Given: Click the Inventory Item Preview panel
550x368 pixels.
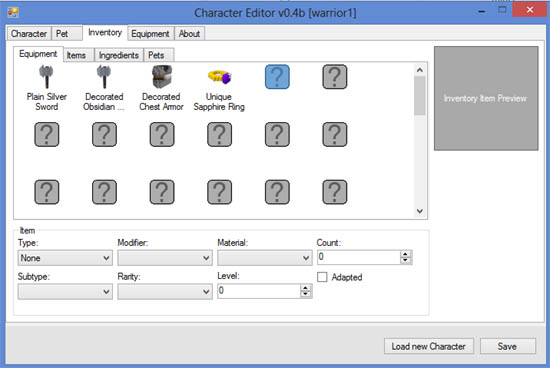Looking at the screenshot, I should coord(486,98).
